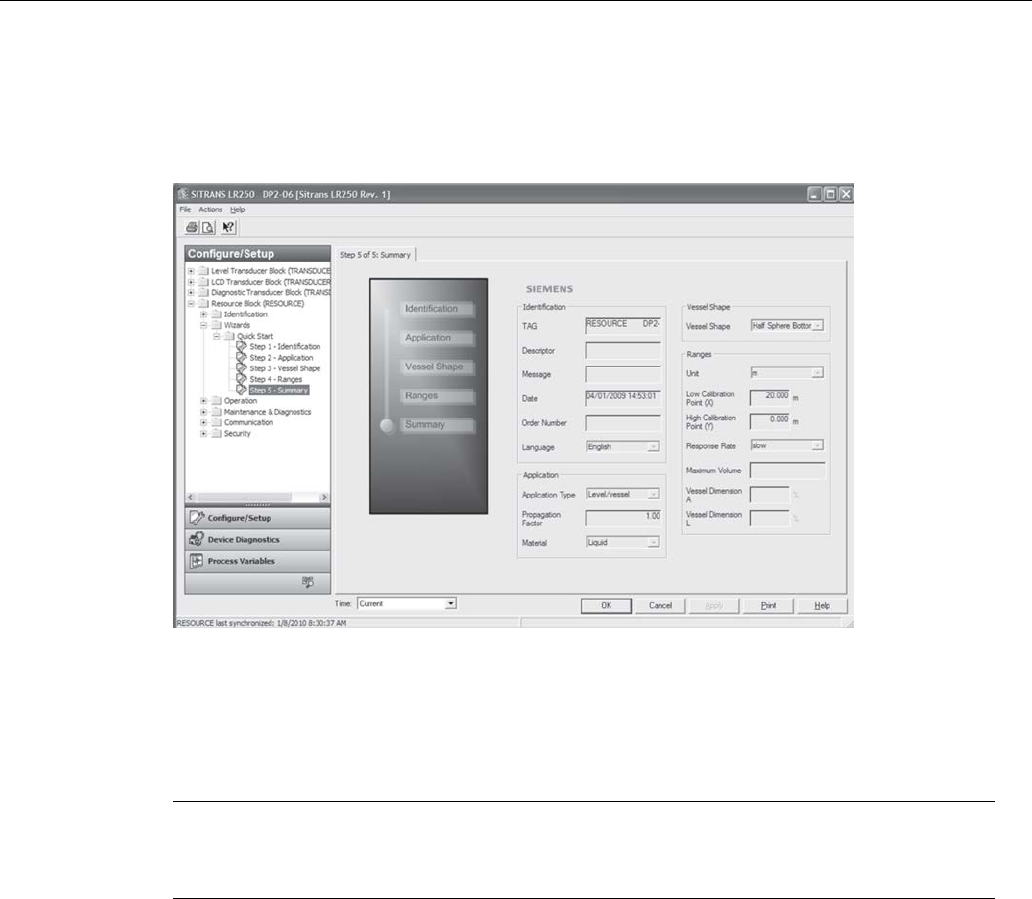
Task: Collapse the Resource Block node
Action: [191, 303]
